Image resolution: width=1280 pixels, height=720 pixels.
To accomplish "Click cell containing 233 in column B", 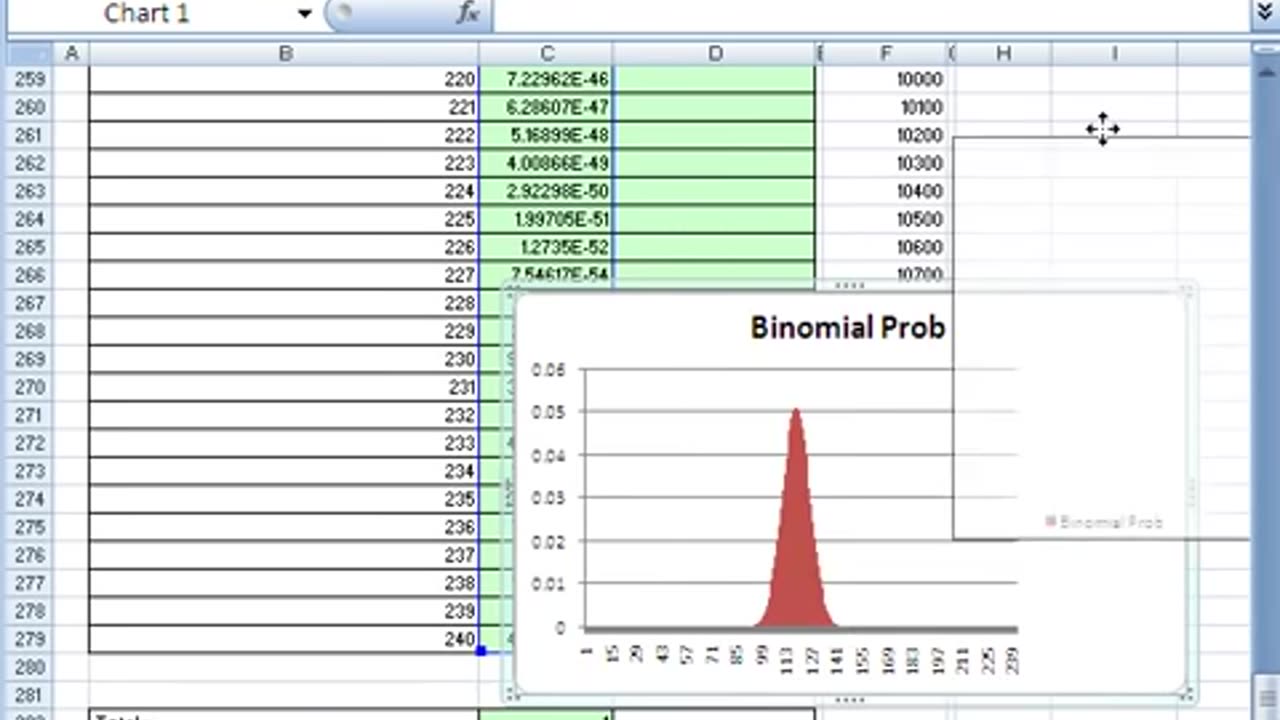I will click(x=285, y=443).
